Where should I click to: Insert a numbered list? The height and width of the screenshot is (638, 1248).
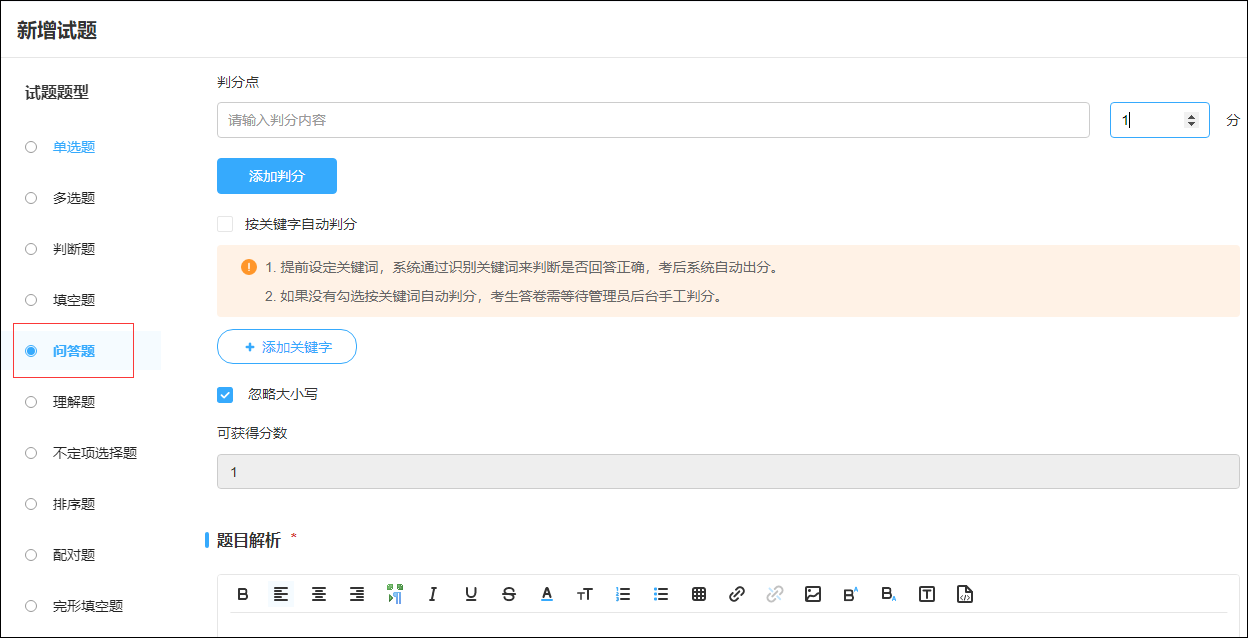(x=623, y=594)
